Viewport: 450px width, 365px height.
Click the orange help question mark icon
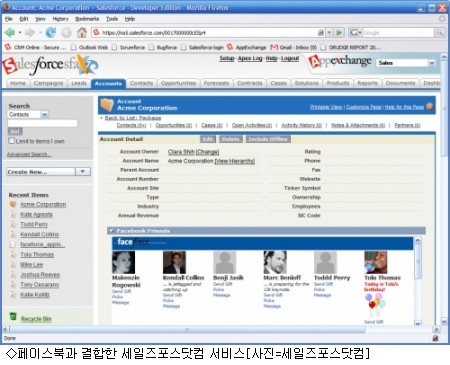(x=430, y=106)
